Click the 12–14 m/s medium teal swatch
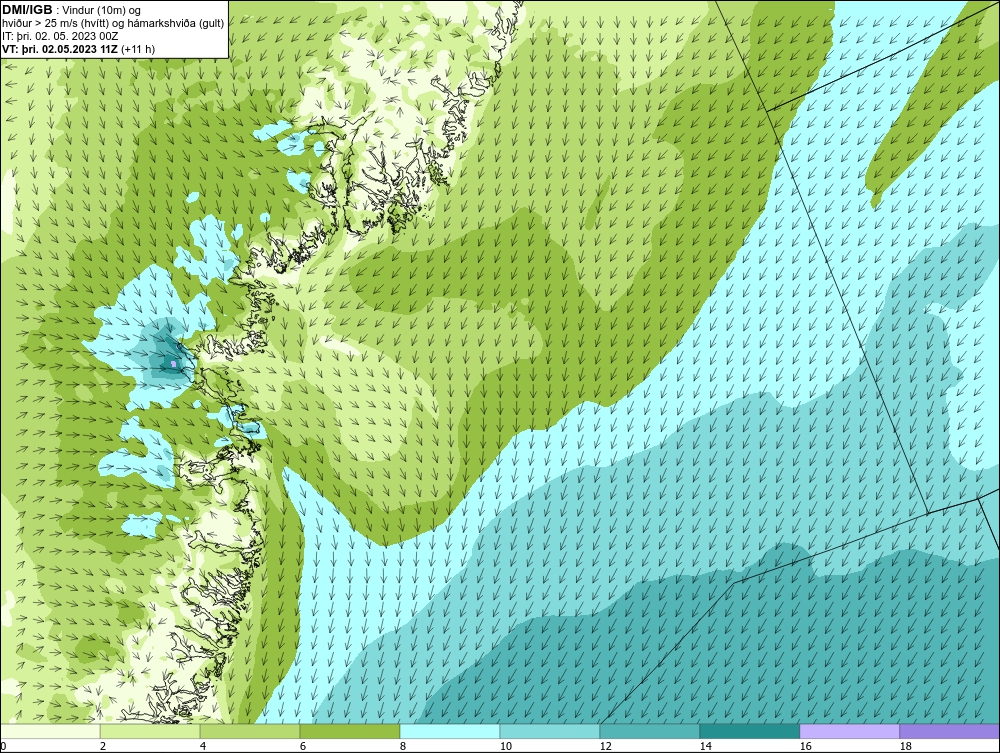The width and height of the screenshot is (1000, 753). (649, 731)
